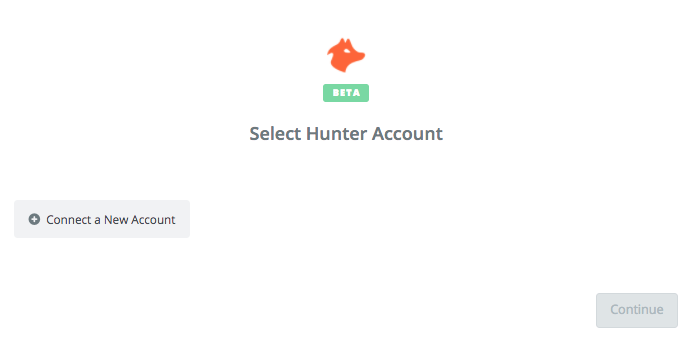Click Continue at the bottom right

point(637,310)
